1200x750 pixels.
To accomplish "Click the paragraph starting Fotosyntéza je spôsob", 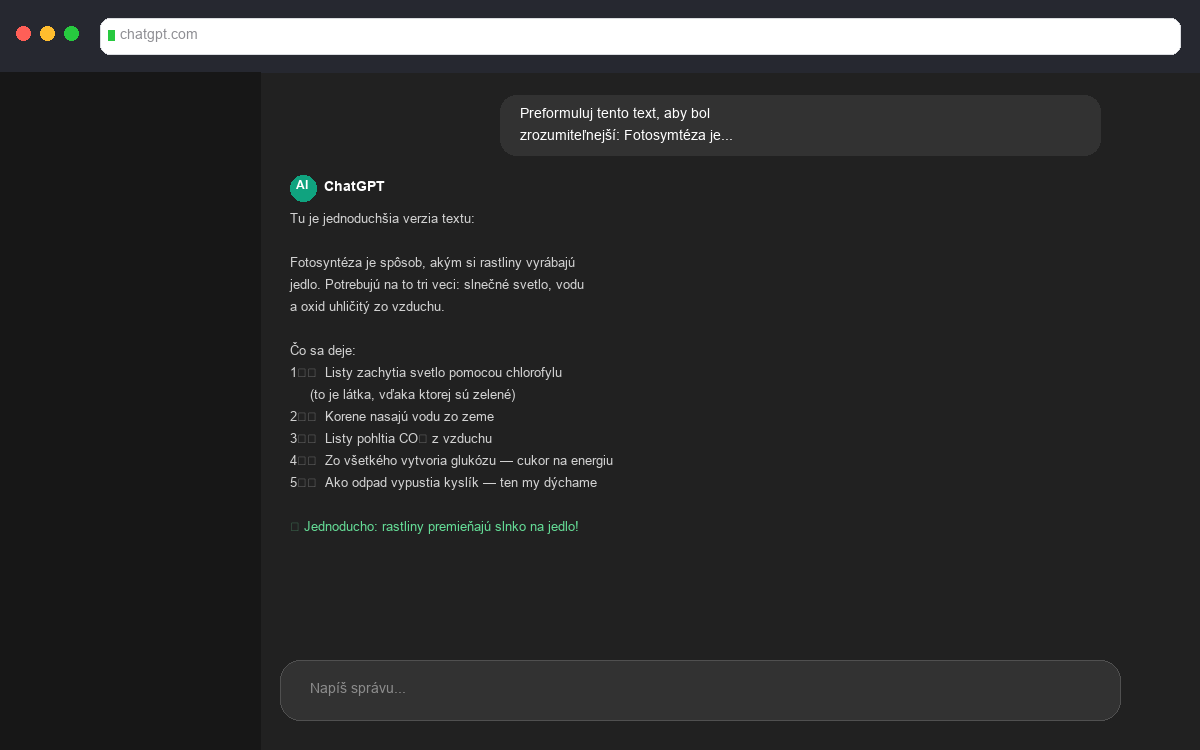I will [437, 284].
